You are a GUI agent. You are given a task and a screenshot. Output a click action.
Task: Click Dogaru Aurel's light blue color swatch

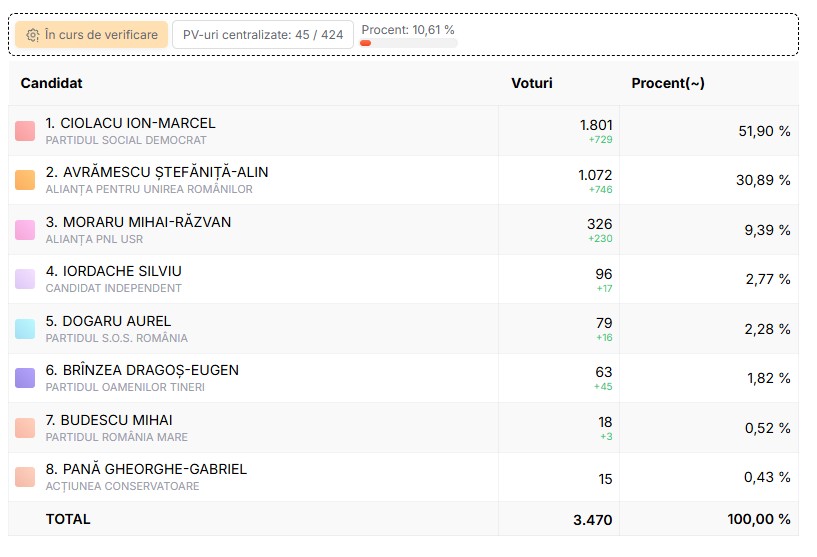[x=25, y=329]
